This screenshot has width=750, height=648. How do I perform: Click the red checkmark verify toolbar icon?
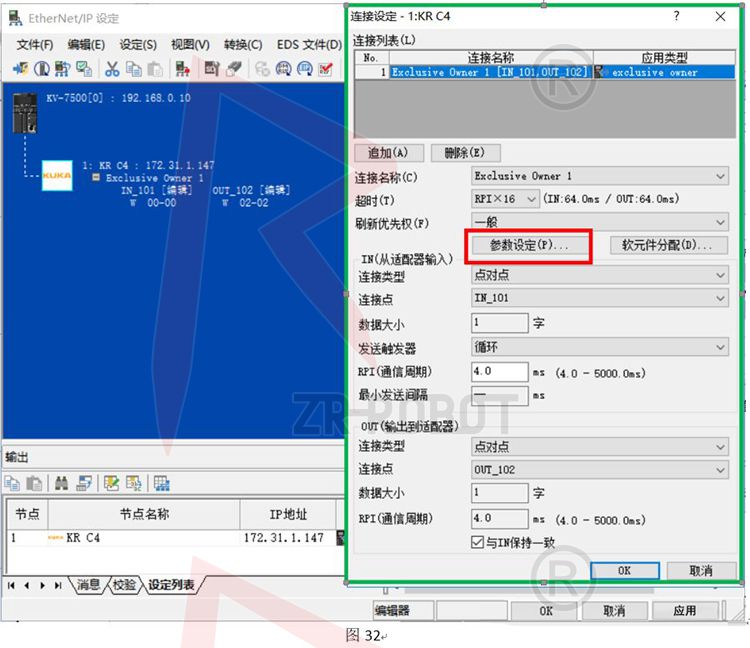click(x=326, y=69)
